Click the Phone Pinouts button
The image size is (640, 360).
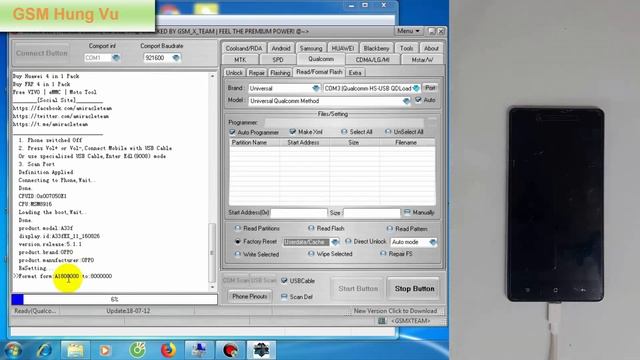tap(249, 296)
